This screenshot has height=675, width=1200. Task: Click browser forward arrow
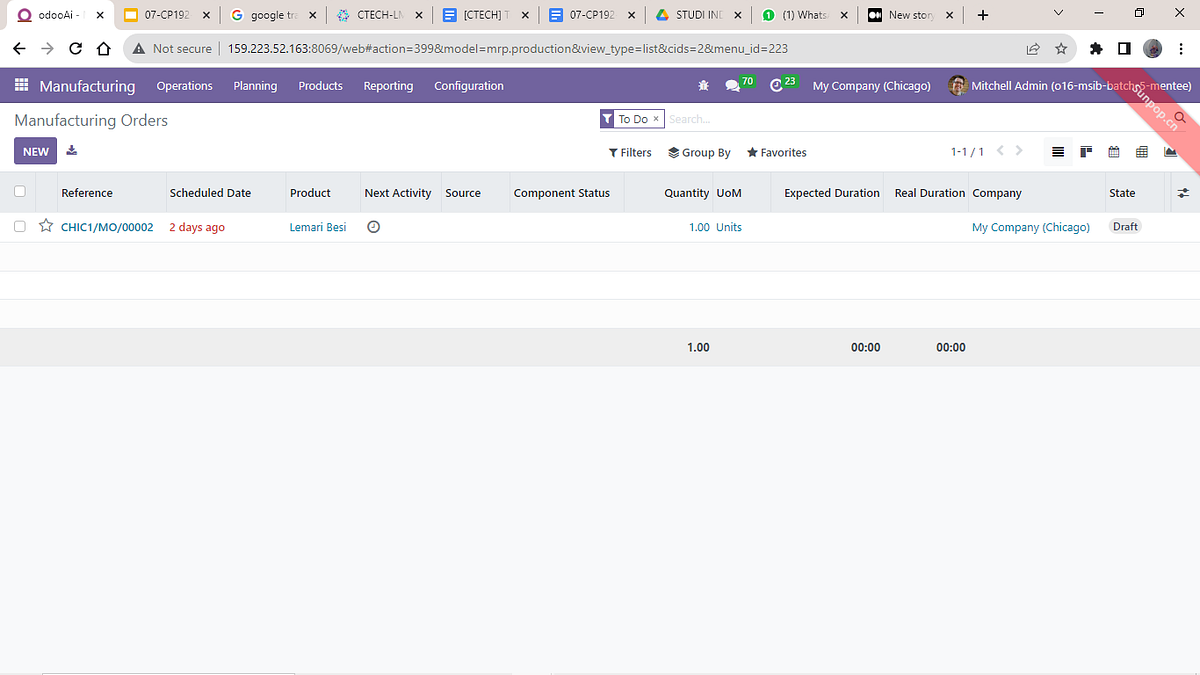click(x=47, y=48)
